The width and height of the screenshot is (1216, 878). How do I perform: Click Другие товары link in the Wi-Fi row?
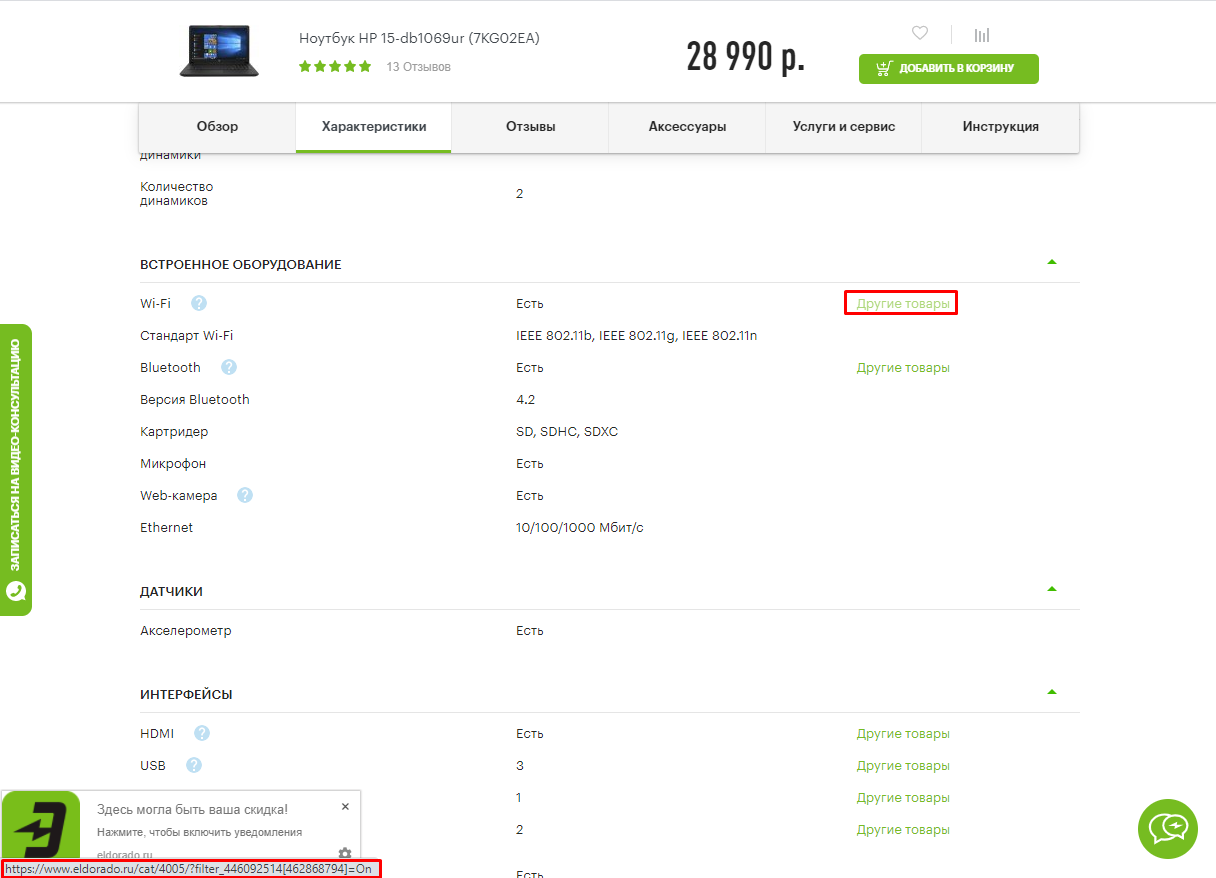(903, 303)
